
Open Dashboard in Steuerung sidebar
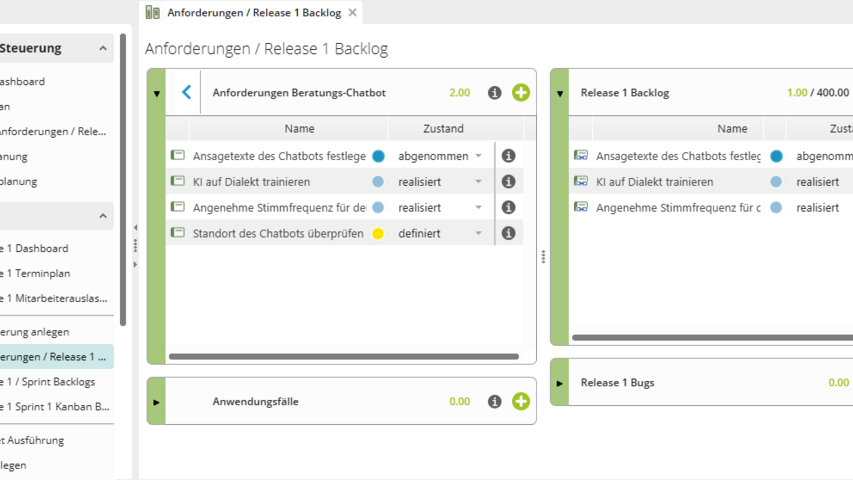point(22,82)
